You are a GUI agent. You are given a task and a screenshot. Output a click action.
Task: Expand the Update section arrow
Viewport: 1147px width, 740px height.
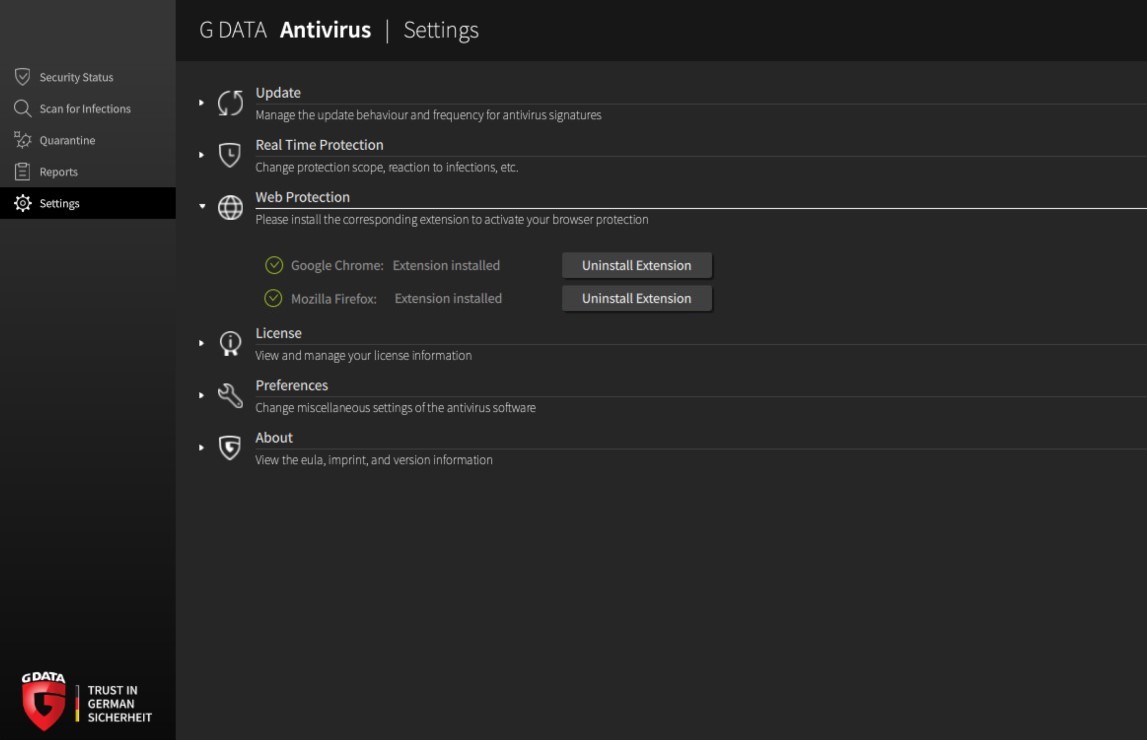[201, 102]
